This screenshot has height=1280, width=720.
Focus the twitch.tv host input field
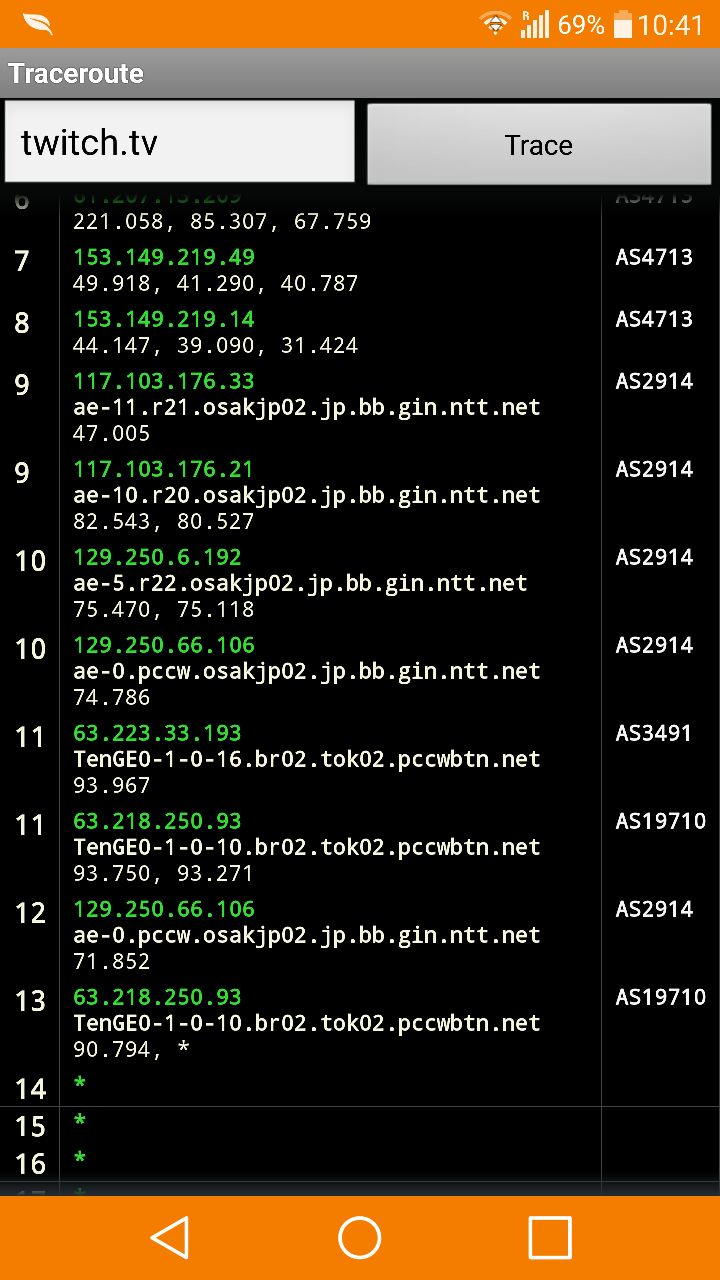click(180, 142)
